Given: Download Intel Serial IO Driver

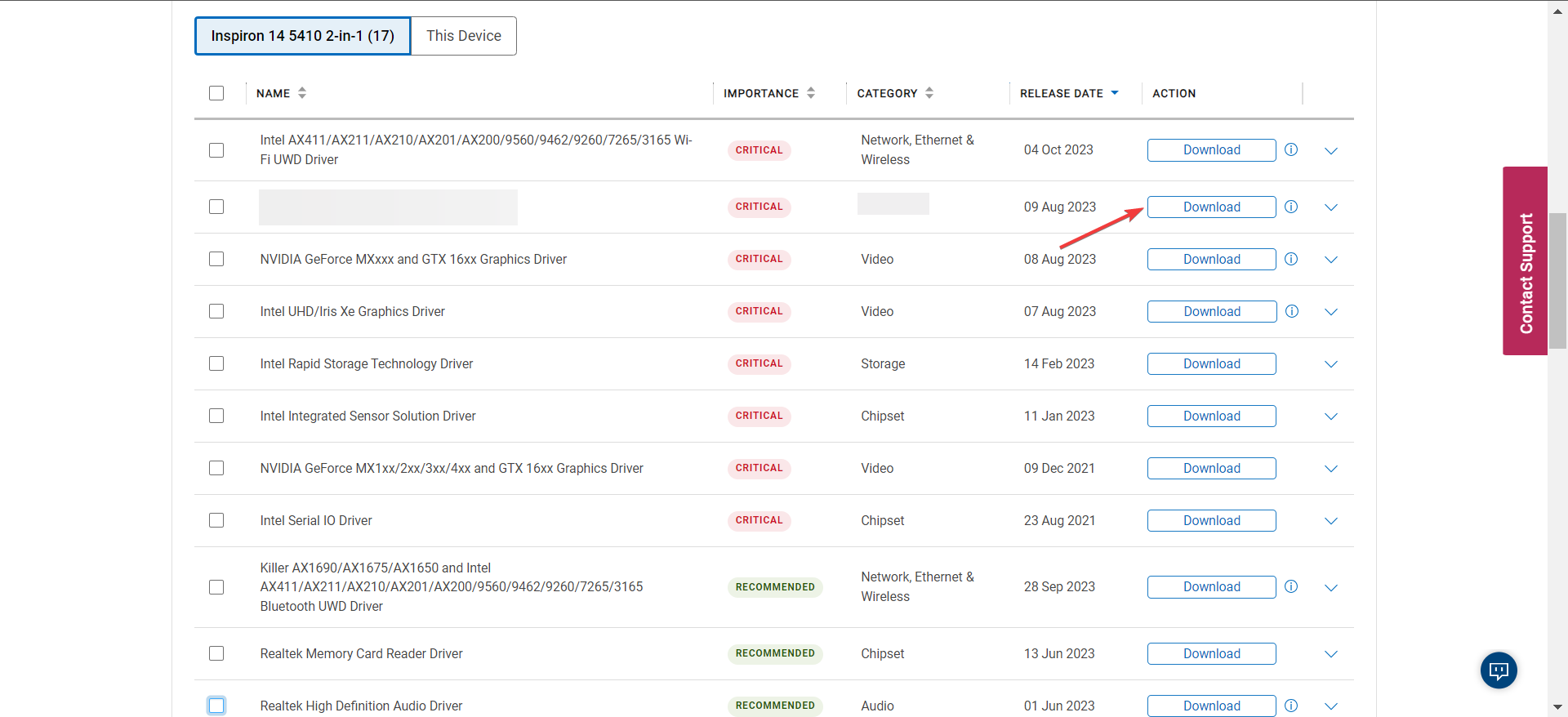Looking at the screenshot, I should [1212, 521].
